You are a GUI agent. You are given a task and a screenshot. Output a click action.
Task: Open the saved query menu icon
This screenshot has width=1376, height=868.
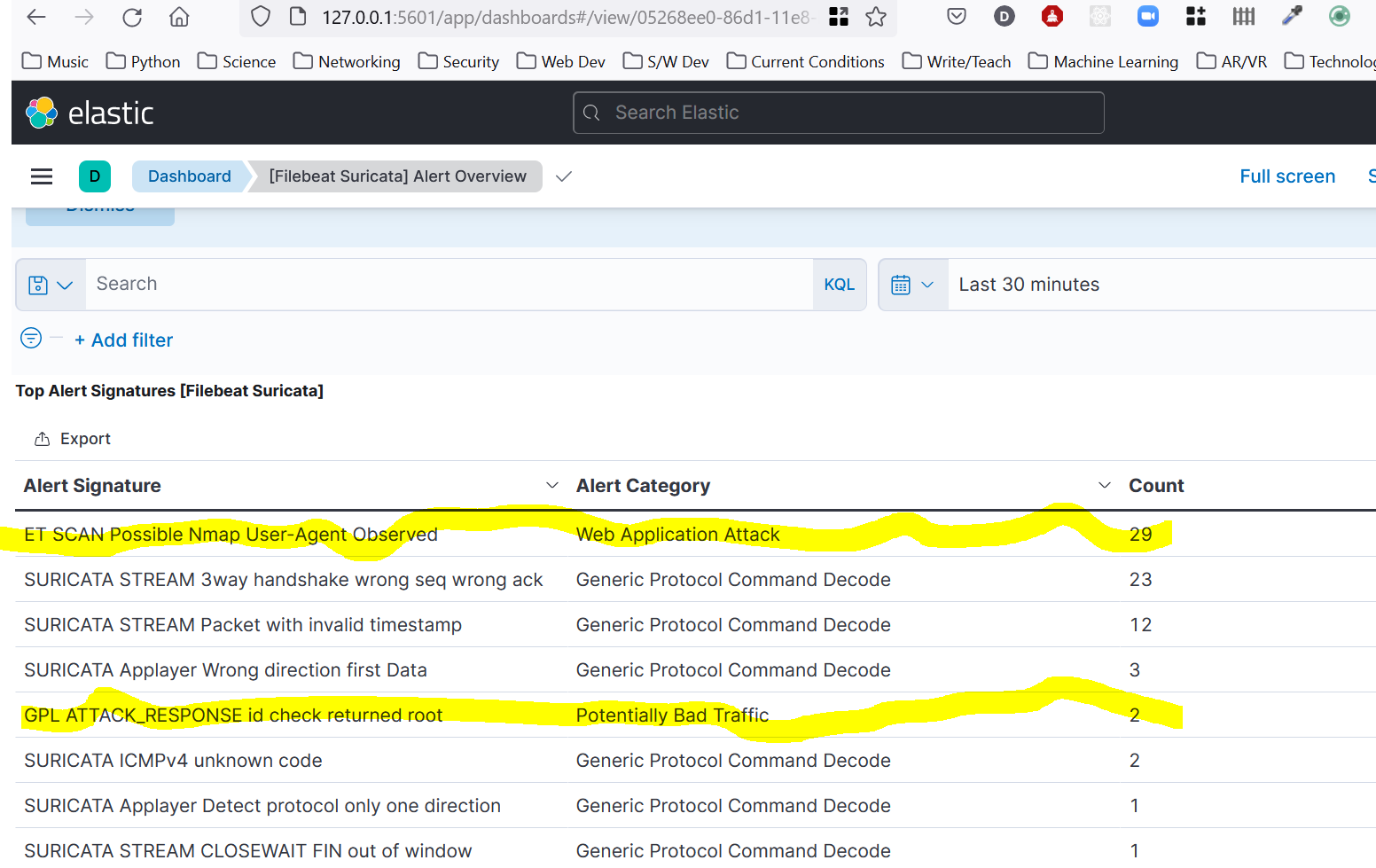[x=51, y=285]
